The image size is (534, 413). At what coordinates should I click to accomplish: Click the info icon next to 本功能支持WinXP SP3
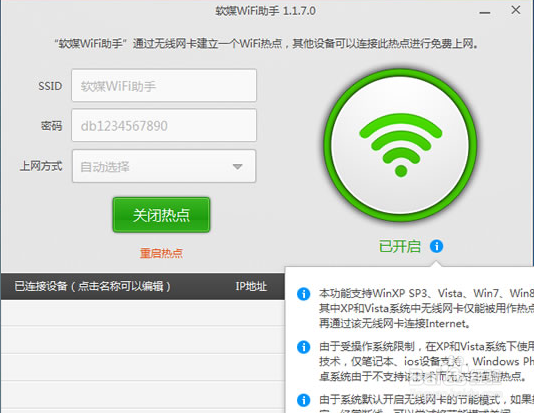point(303,293)
